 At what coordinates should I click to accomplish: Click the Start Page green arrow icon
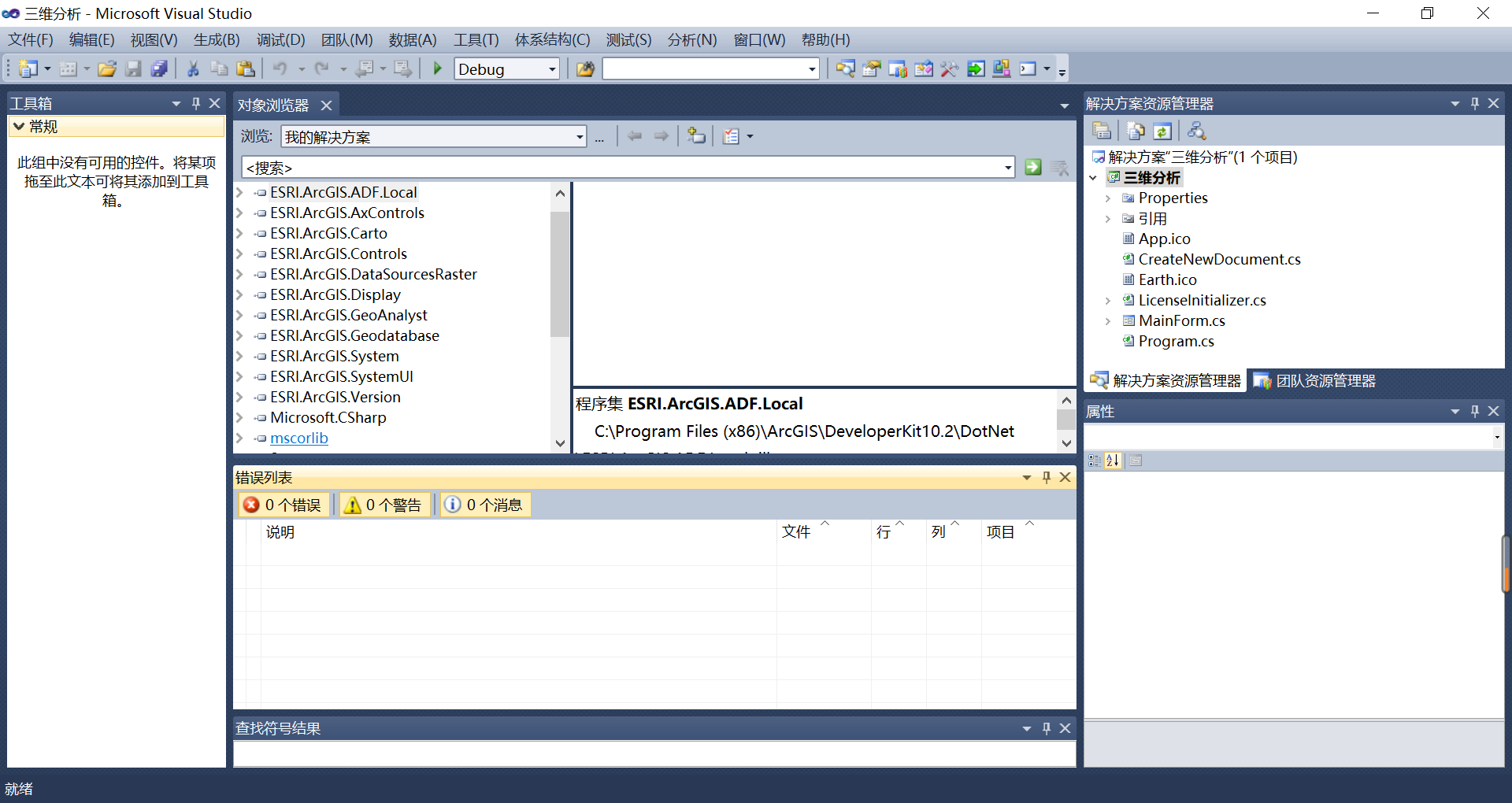pos(976,69)
